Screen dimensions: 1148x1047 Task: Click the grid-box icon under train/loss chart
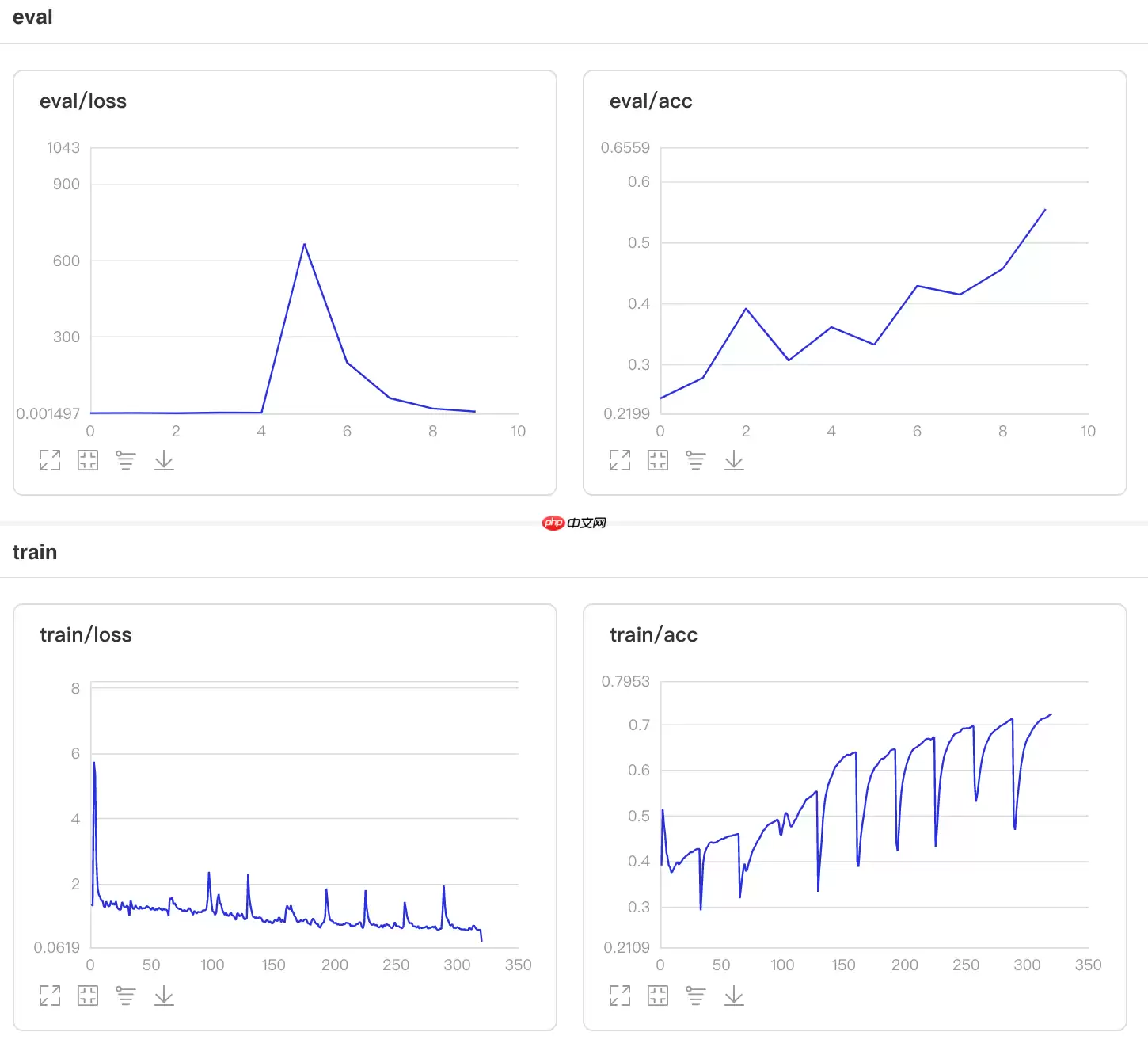point(88,996)
